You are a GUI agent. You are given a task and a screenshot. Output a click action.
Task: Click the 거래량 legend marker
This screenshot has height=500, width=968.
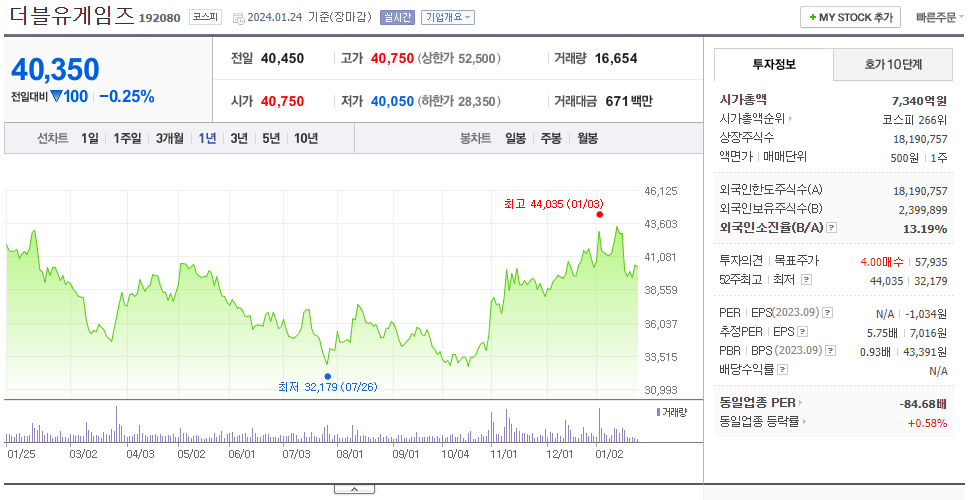click(x=658, y=412)
